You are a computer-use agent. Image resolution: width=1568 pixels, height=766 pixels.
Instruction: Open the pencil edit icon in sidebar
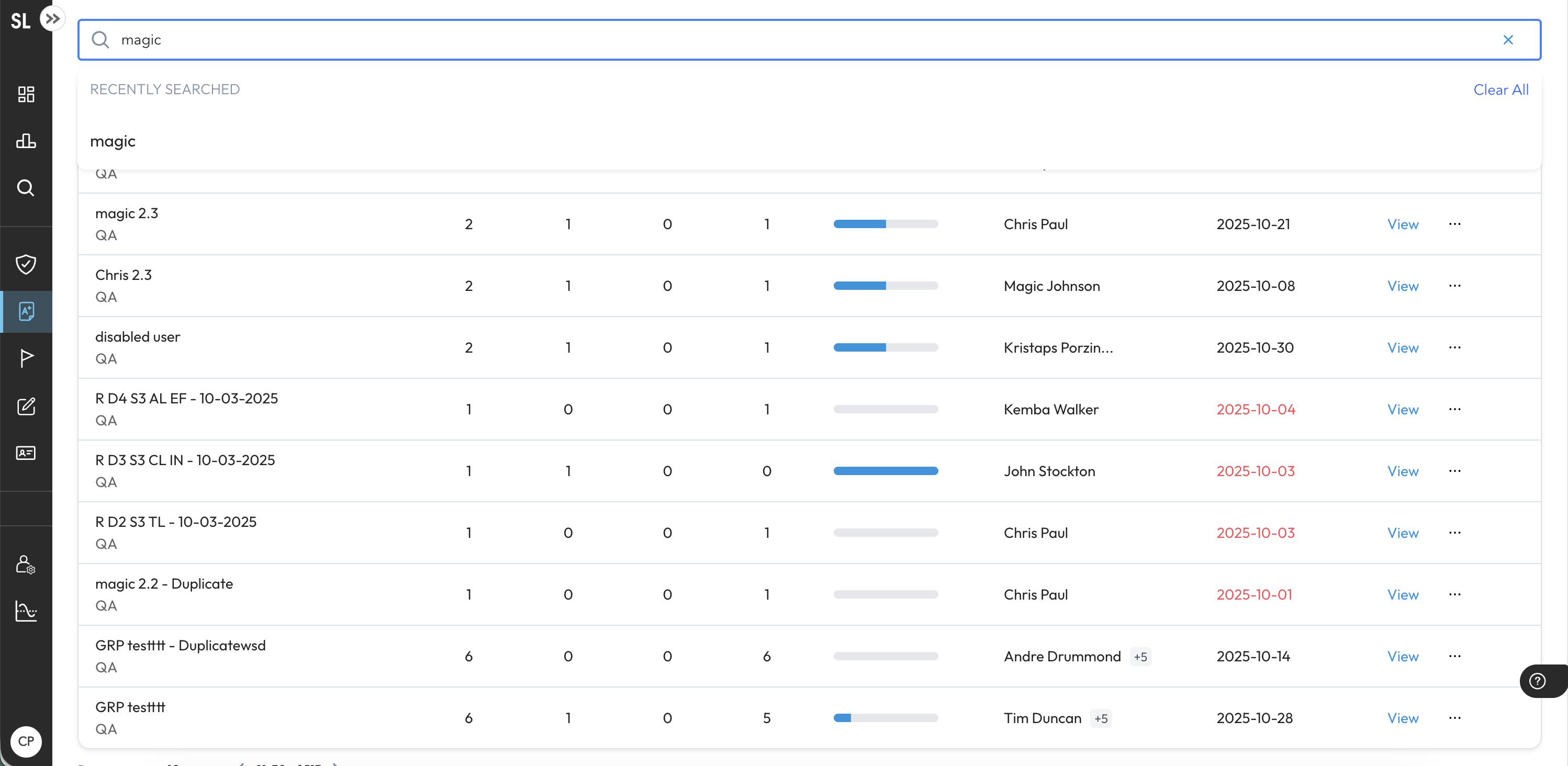pyautogui.click(x=26, y=406)
